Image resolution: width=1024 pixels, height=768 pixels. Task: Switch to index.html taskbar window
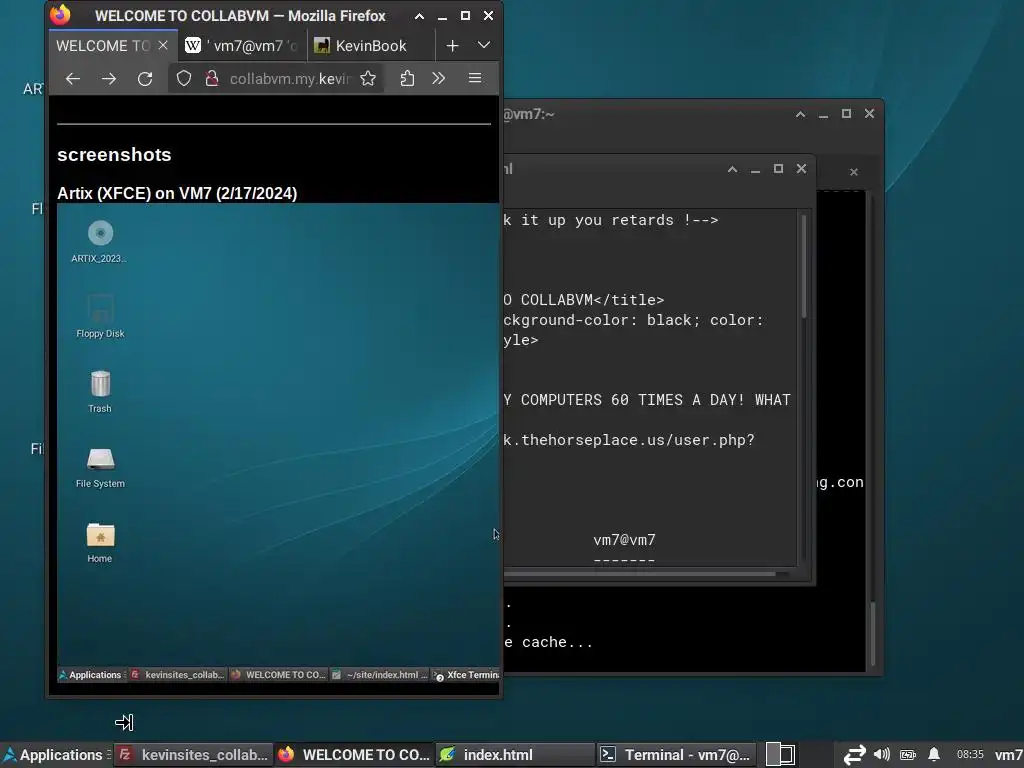[x=515, y=755]
